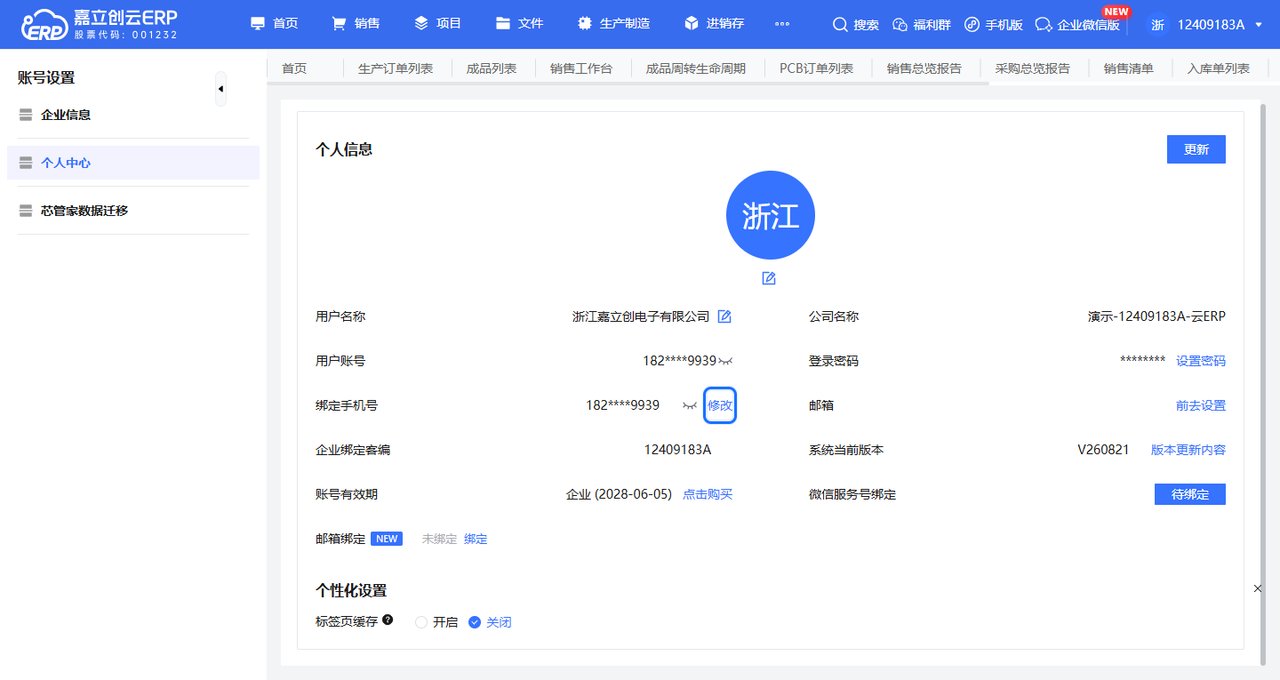1280x680 pixels.
Task: Click the 待绑定 button for 微信服务号
Action: pyautogui.click(x=1190, y=494)
